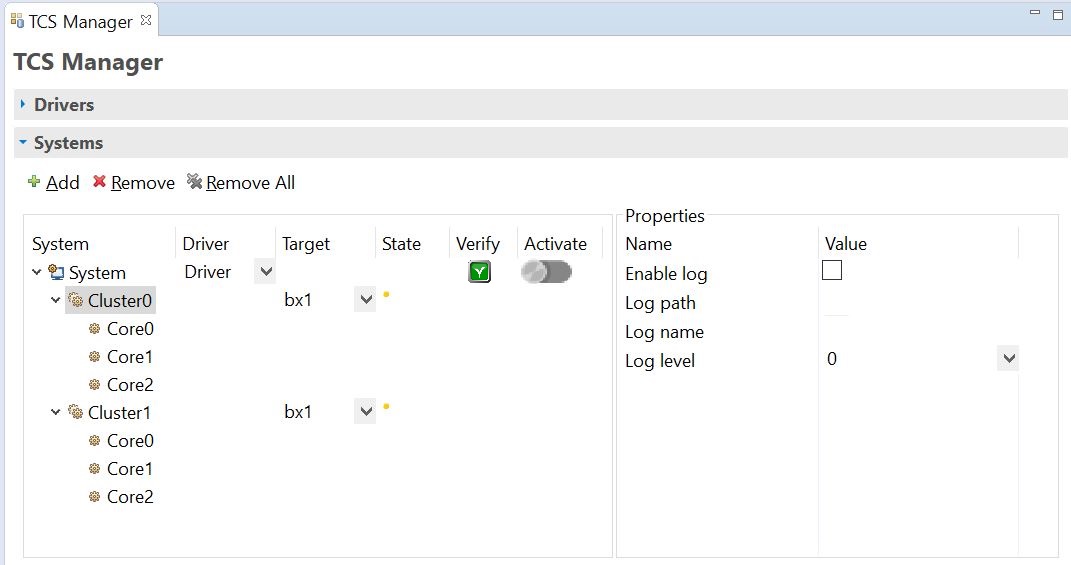Image resolution: width=1071 pixels, height=565 pixels.
Task: Click the red X Remove icon
Action: click(x=100, y=182)
